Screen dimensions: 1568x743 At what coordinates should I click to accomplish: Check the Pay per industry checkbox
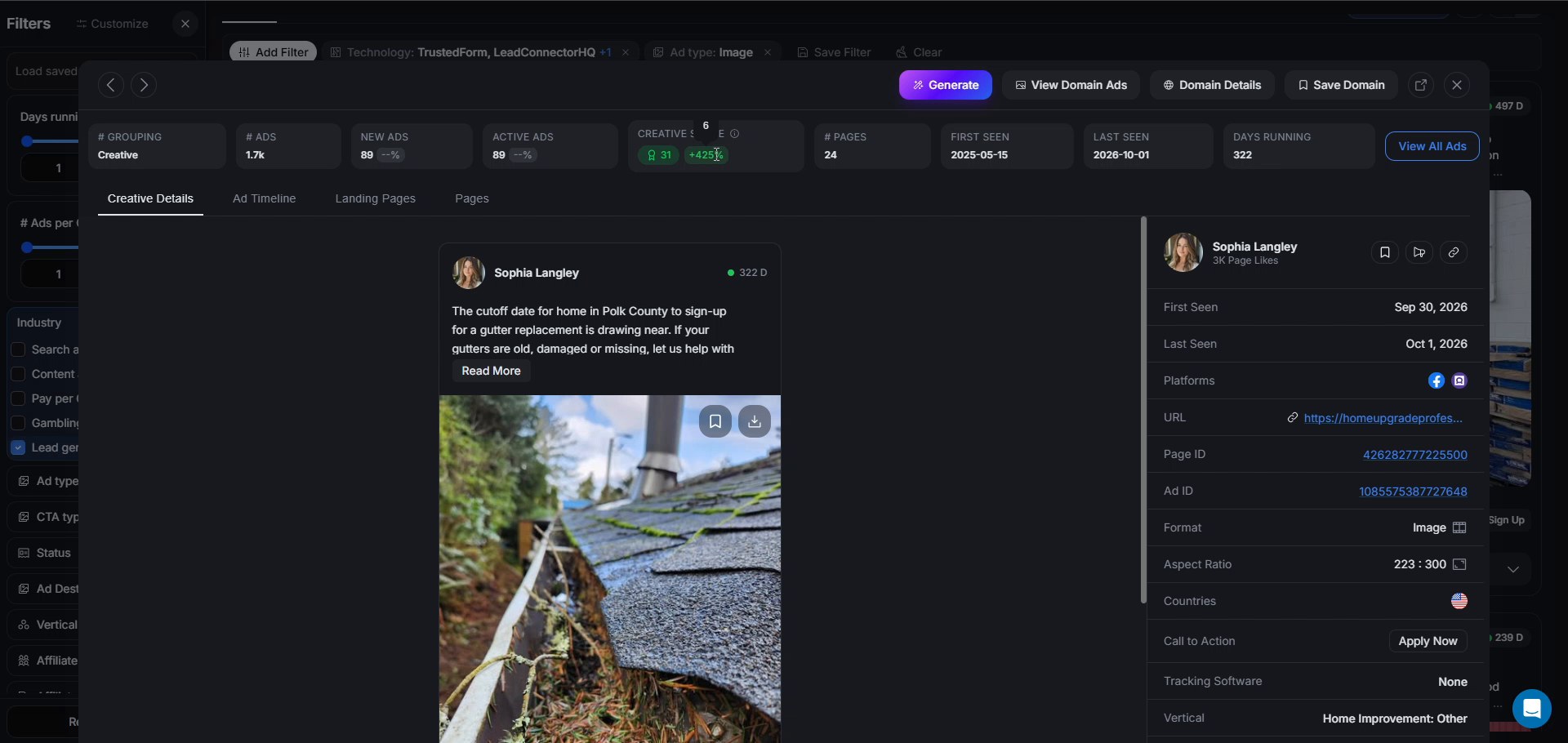(18, 398)
